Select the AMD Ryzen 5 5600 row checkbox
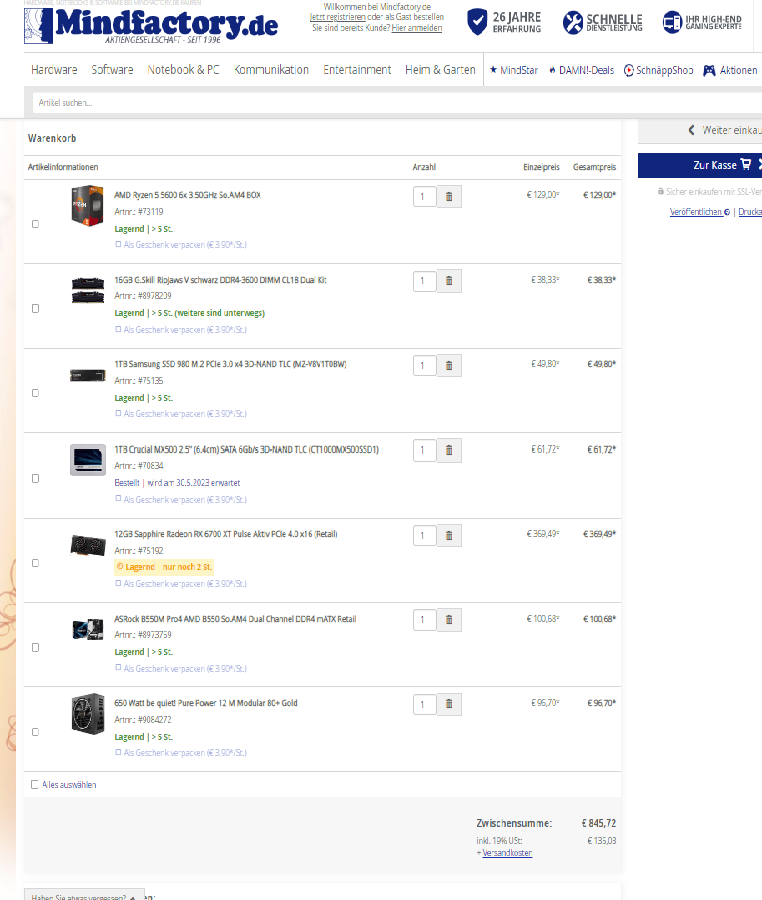762x900 pixels. click(36, 224)
